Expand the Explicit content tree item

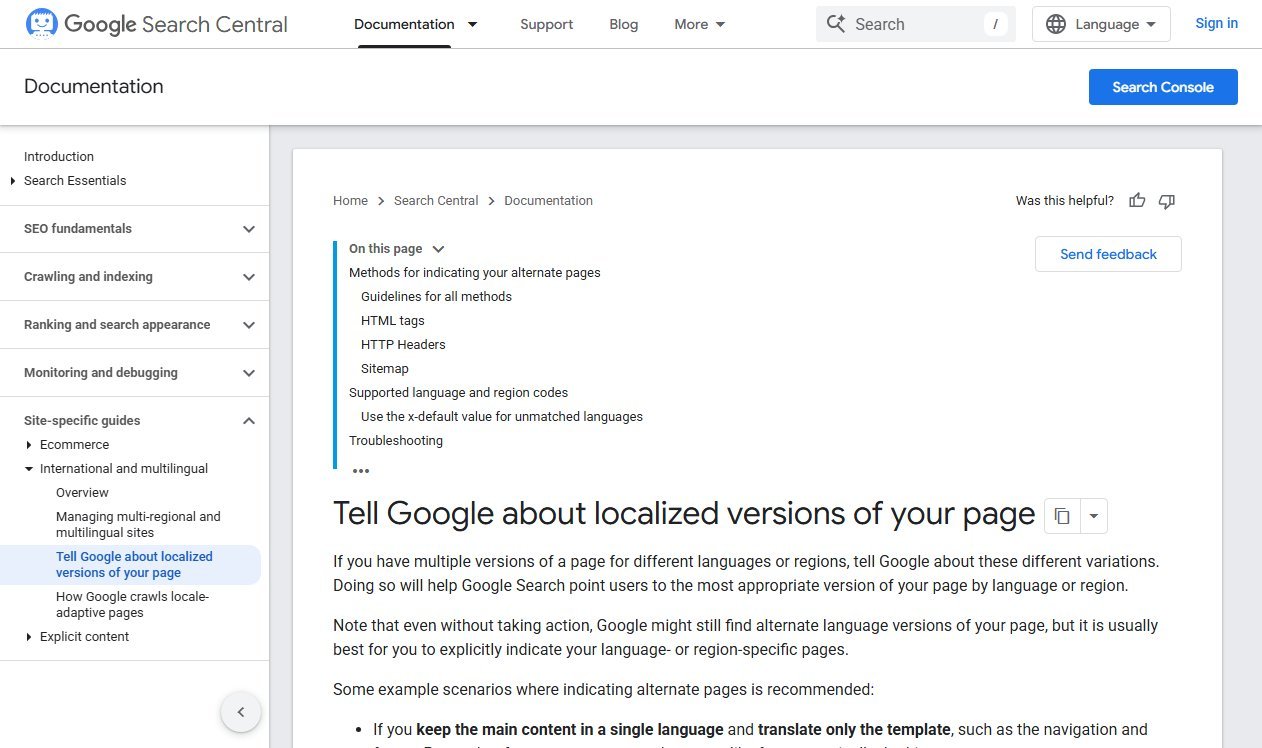click(x=29, y=637)
